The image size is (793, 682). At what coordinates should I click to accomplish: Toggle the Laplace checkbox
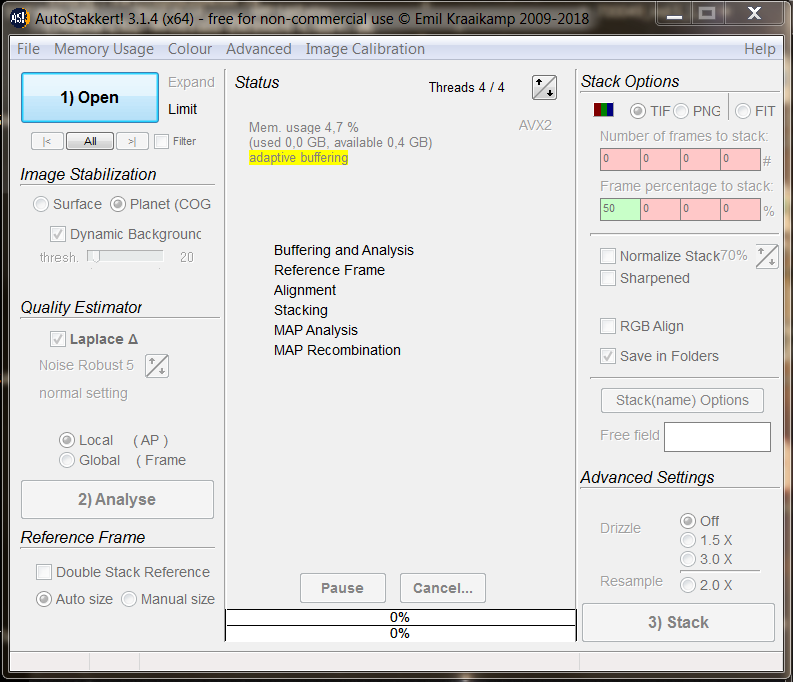point(58,339)
